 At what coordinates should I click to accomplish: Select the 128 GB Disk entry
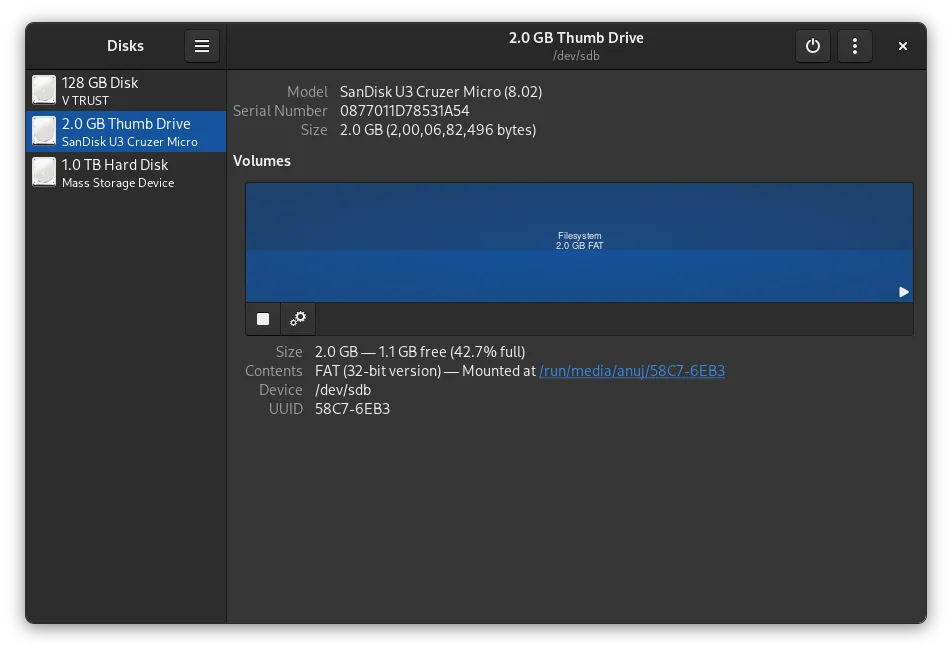click(x=126, y=89)
